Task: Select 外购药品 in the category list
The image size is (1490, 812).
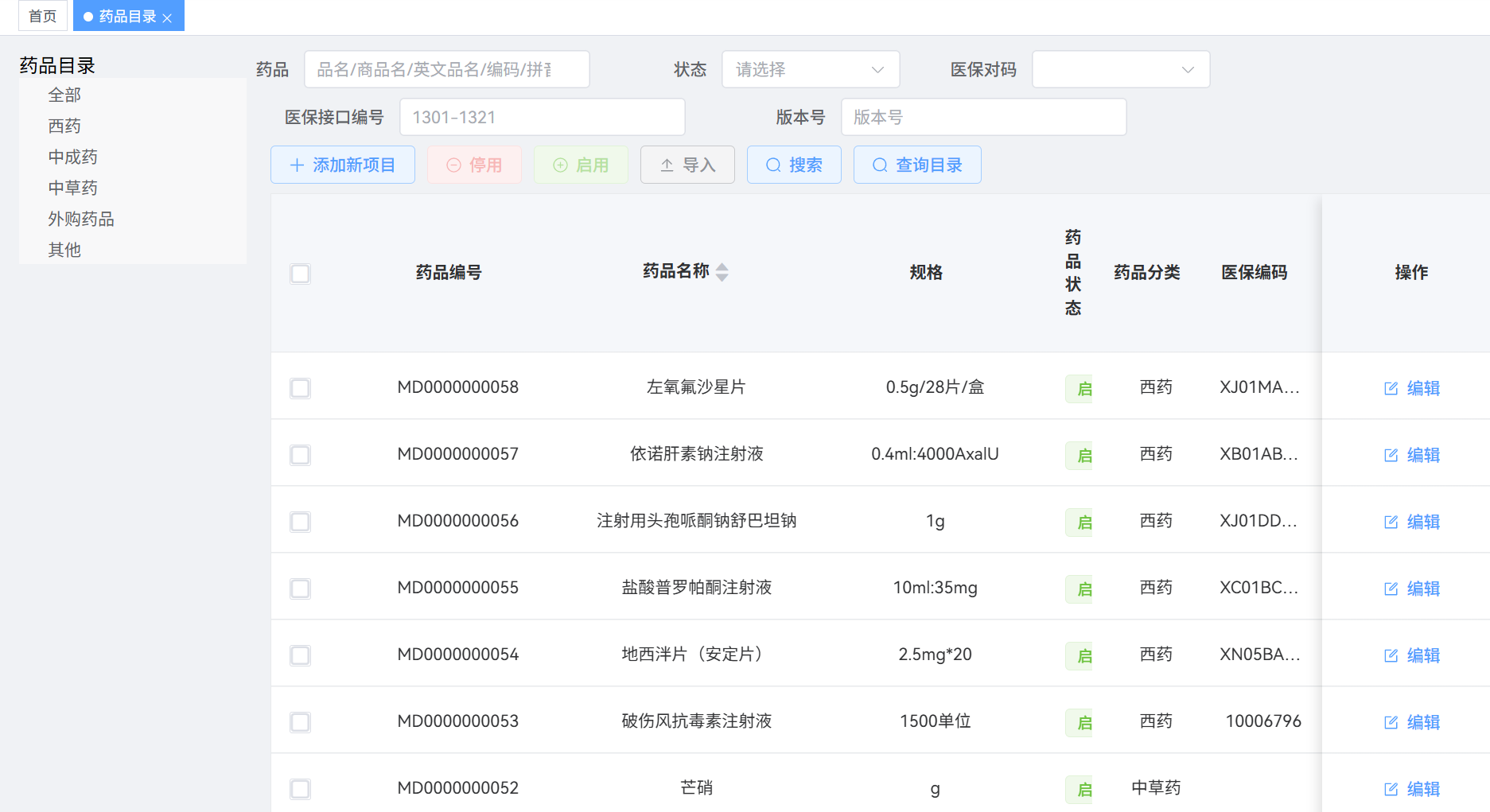Action: coord(81,219)
